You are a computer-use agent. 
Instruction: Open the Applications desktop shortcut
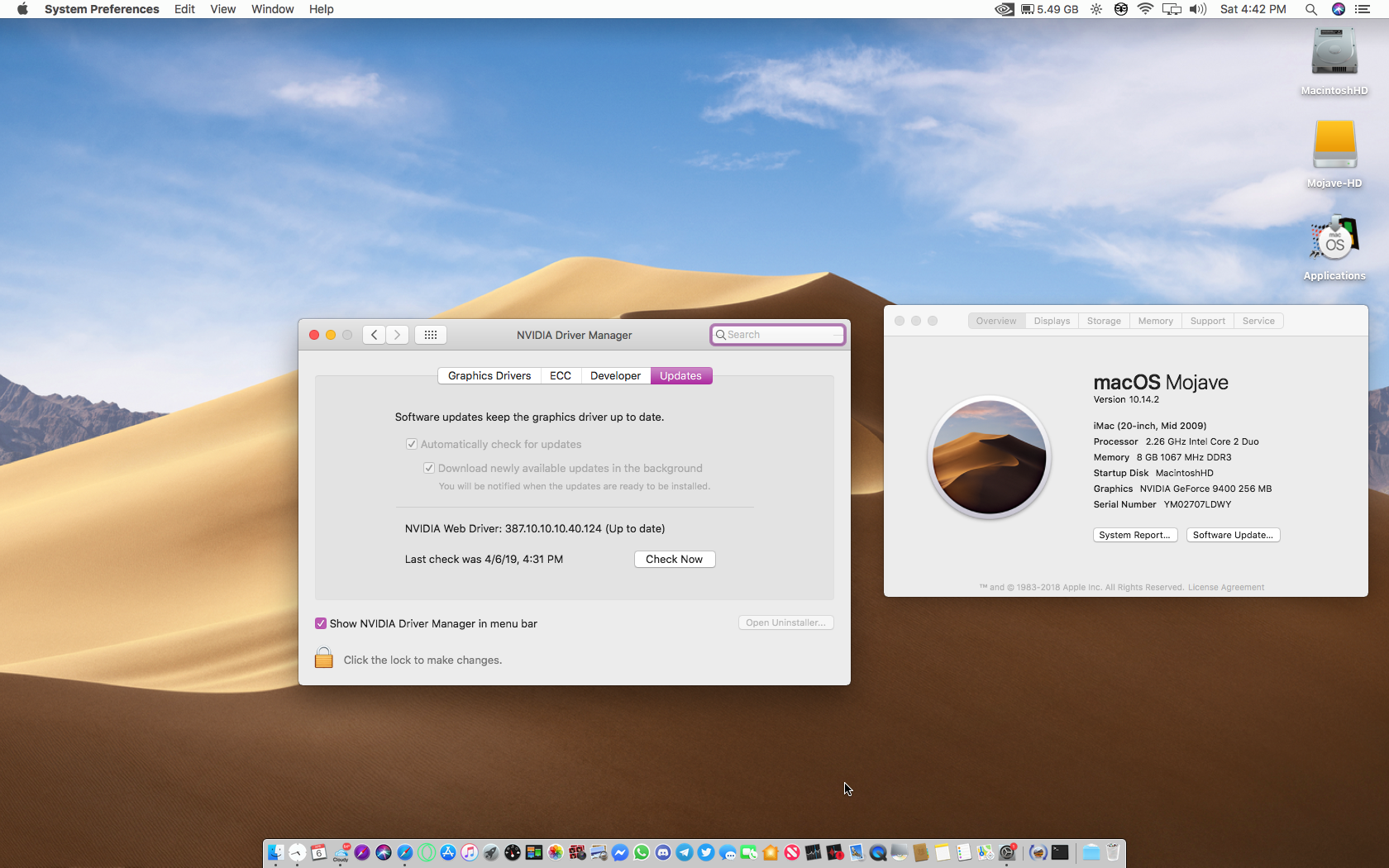pyautogui.click(x=1334, y=248)
